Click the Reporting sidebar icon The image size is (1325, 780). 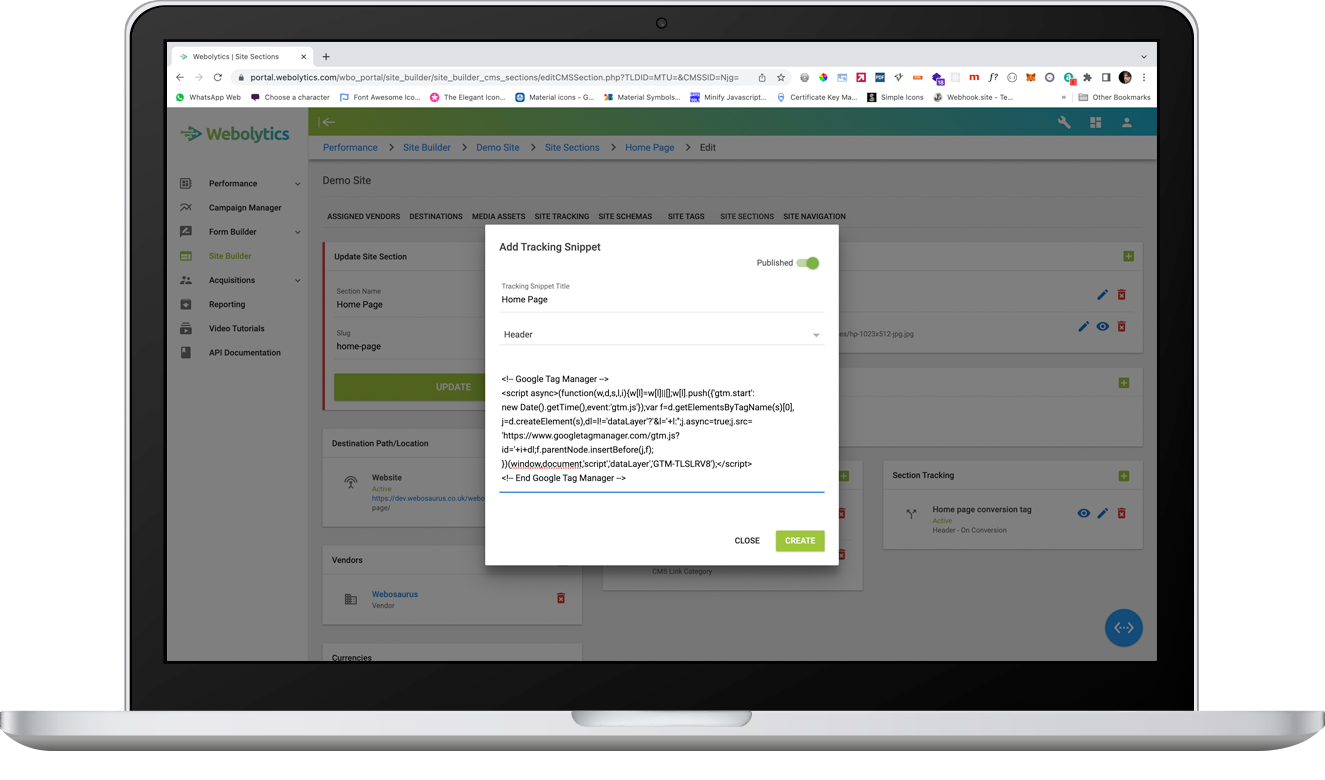[x=186, y=304]
